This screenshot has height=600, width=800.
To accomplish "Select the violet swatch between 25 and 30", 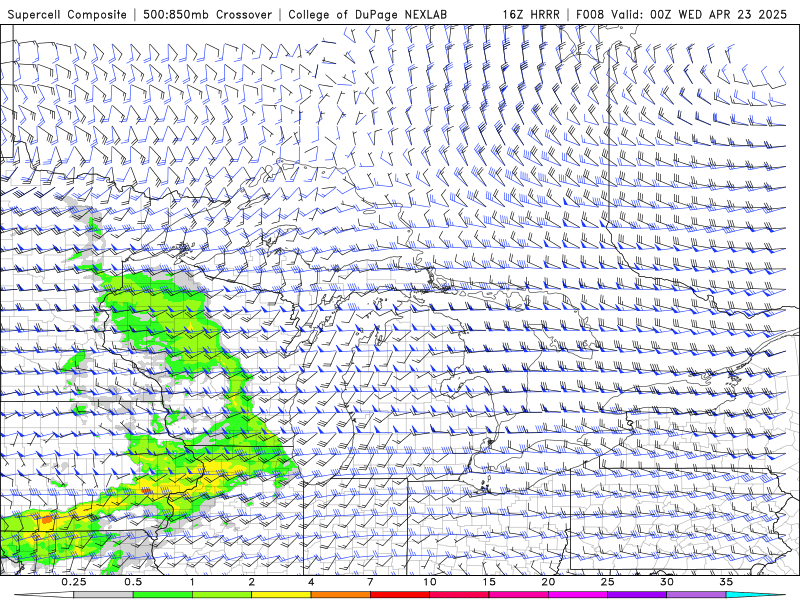I will [x=637, y=595].
